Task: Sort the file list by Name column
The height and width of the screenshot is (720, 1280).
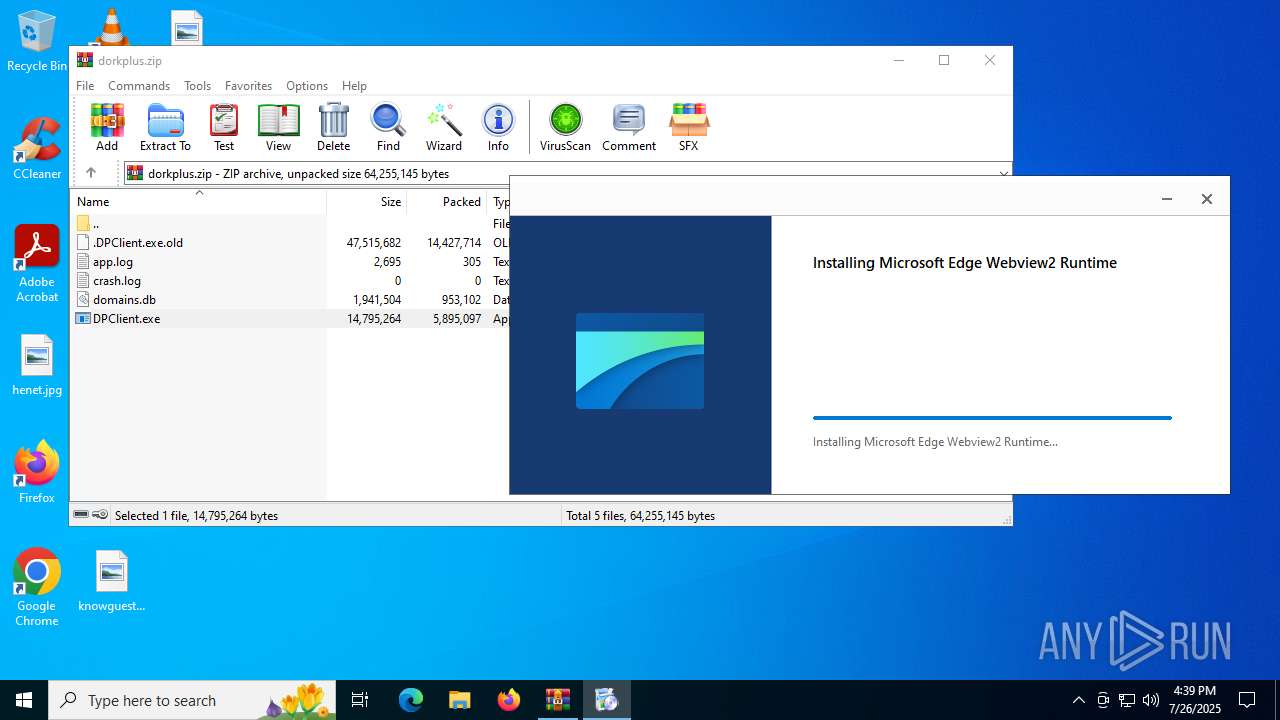Action: click(198, 202)
